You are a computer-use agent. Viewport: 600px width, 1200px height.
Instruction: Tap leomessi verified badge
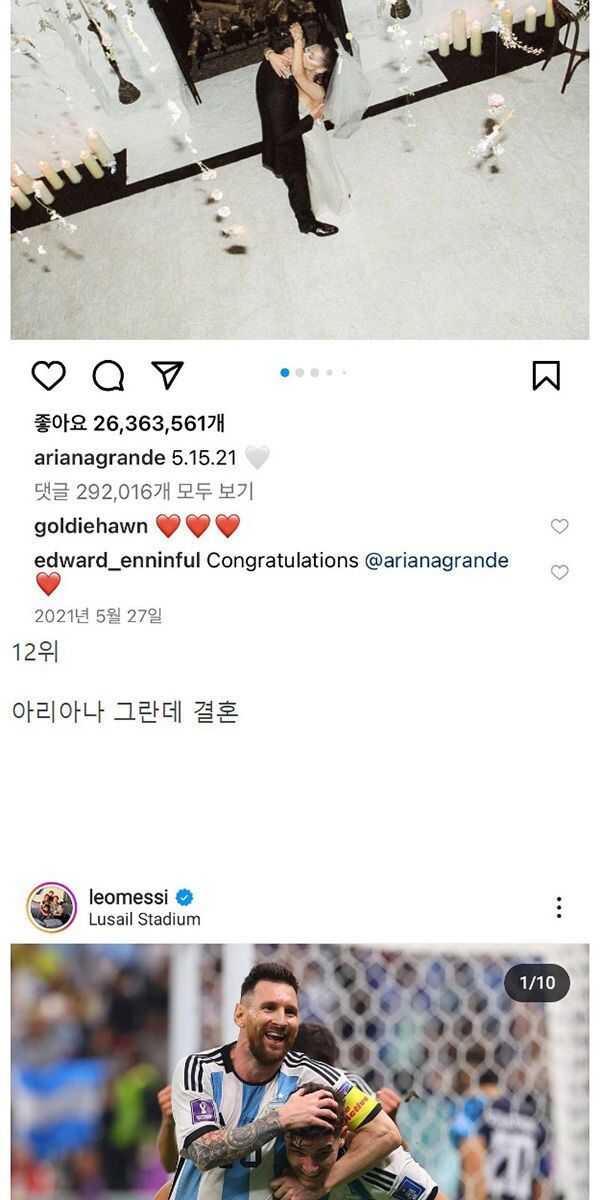click(x=184, y=897)
